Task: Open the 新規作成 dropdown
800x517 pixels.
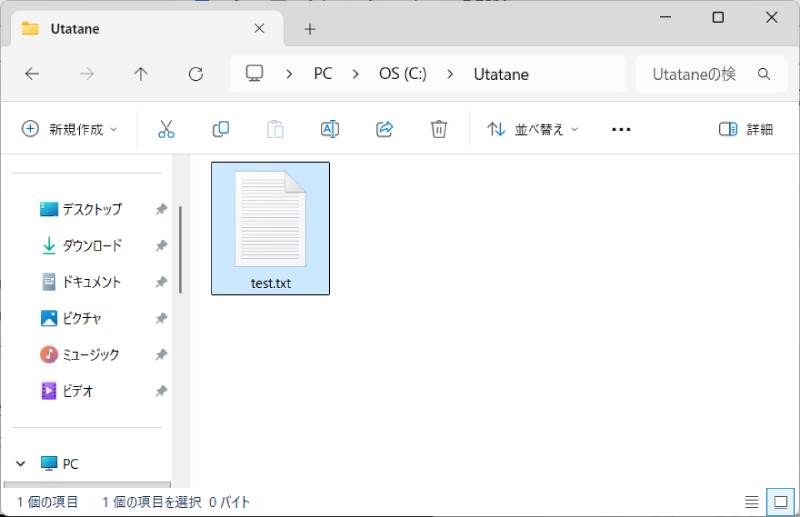Action: pyautogui.click(x=69, y=129)
